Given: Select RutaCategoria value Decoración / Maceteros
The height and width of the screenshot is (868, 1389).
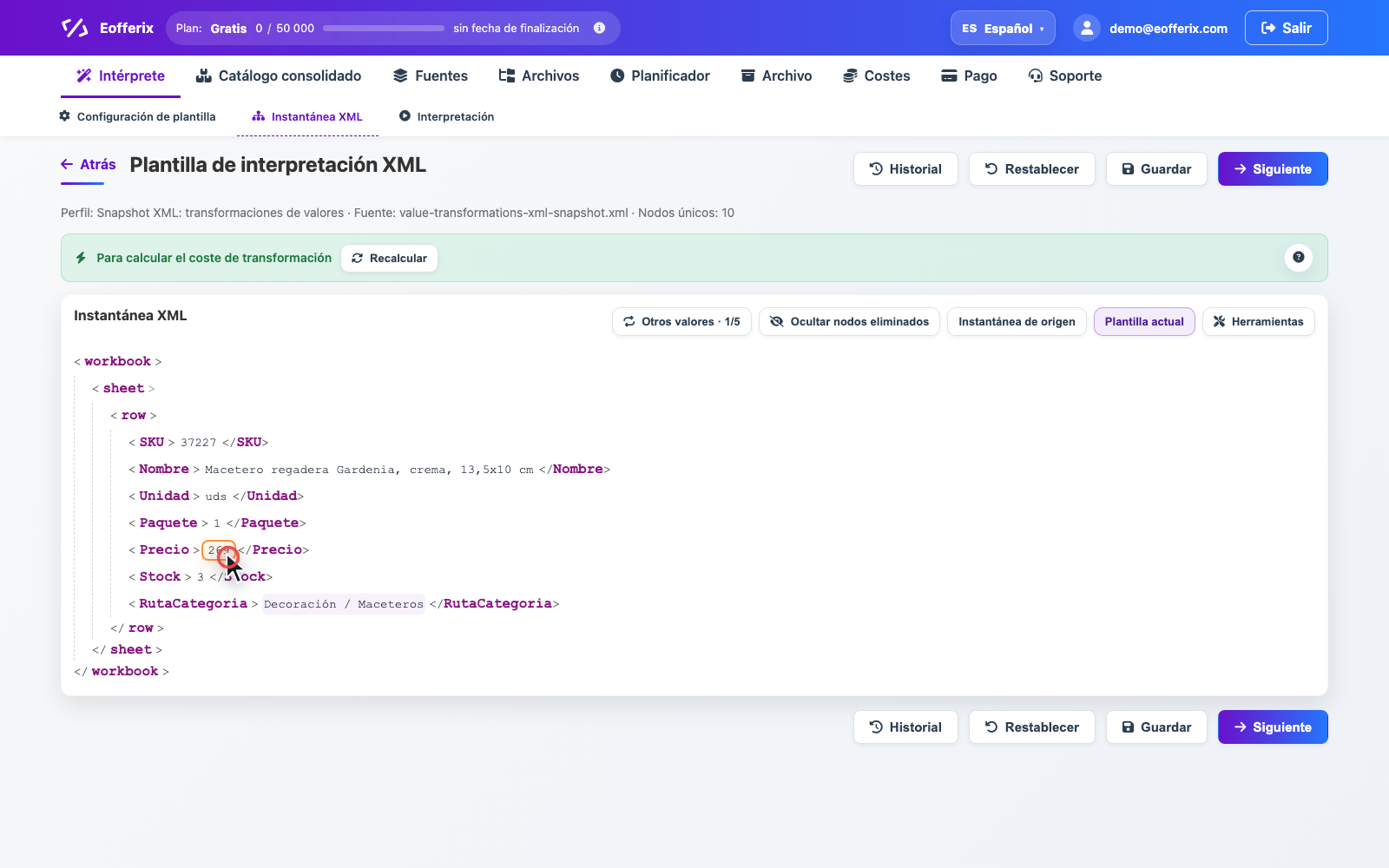Looking at the screenshot, I should [x=344, y=604].
